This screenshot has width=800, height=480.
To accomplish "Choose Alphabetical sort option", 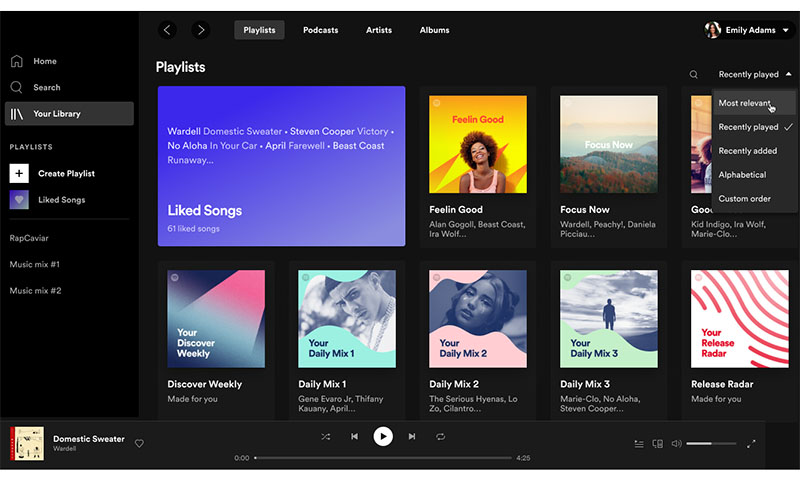I will coord(755,175).
